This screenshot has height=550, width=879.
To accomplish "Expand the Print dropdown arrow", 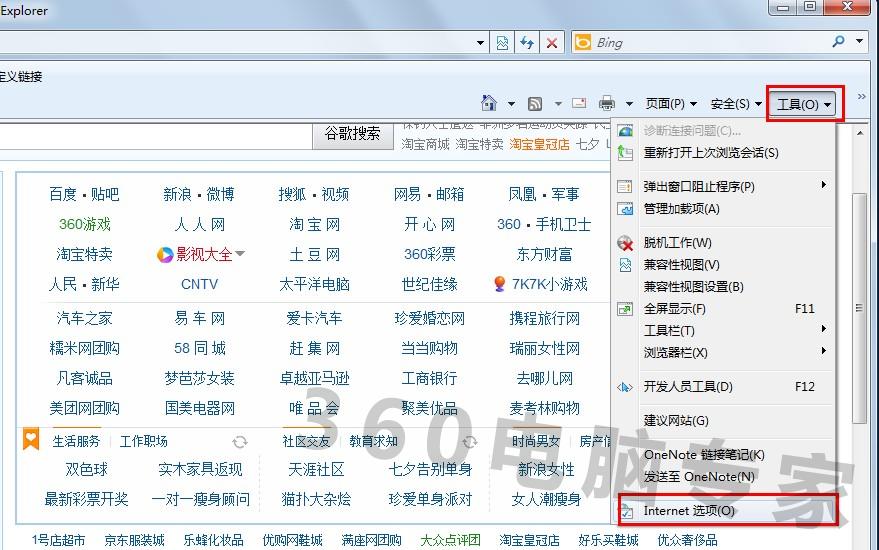I will 629,104.
